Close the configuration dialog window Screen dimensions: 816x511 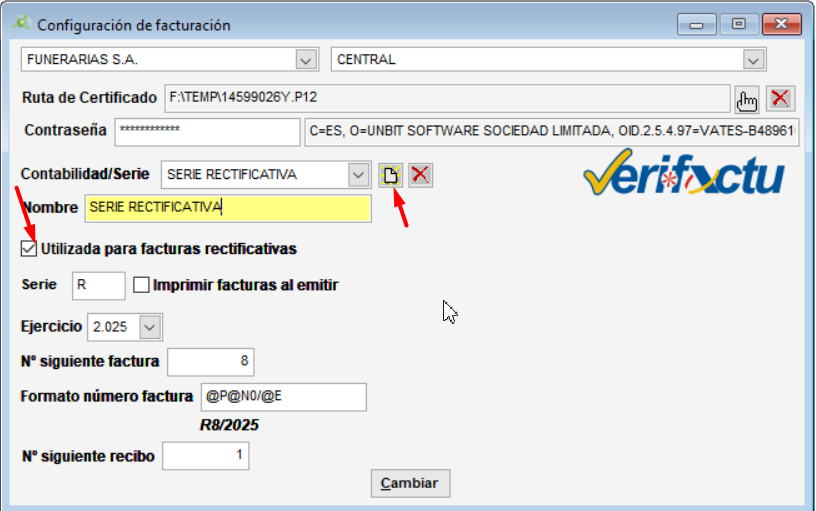[x=782, y=24]
